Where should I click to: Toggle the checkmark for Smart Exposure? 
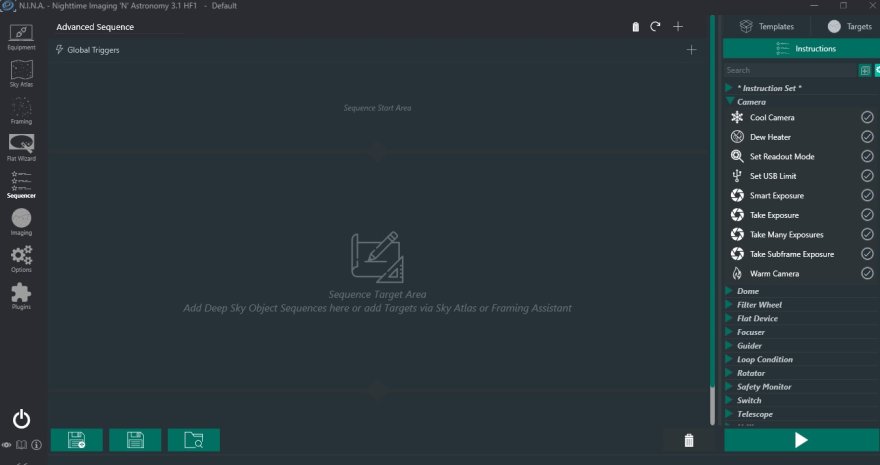(867, 195)
